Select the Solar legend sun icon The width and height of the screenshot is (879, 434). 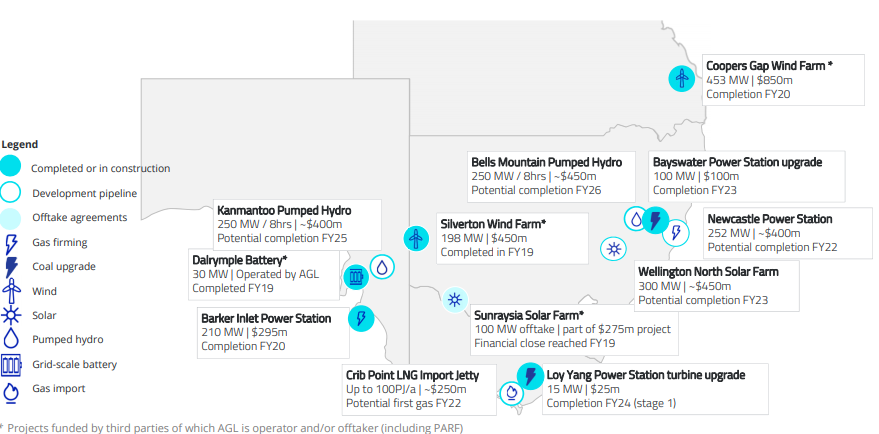(x=11, y=315)
